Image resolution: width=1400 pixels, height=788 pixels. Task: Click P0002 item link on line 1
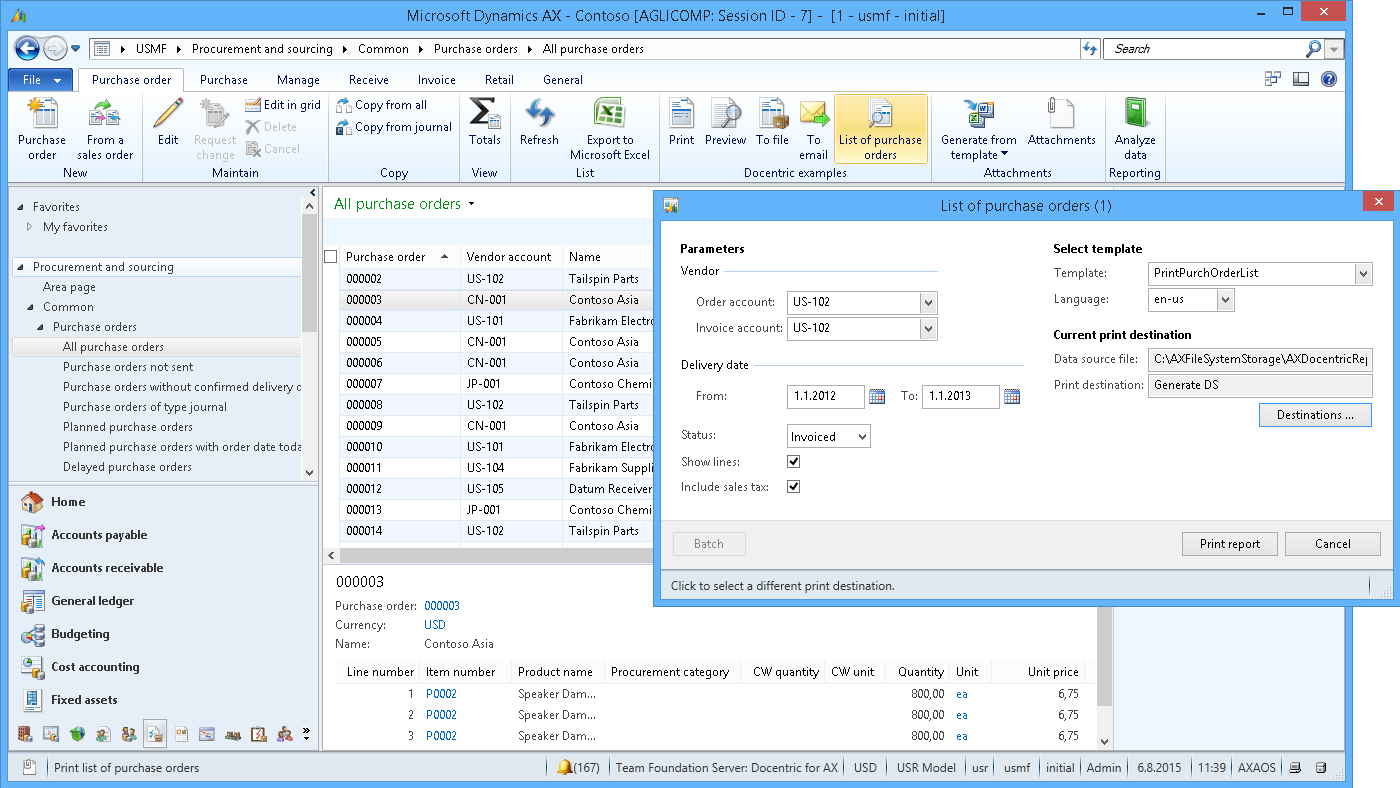click(441, 694)
